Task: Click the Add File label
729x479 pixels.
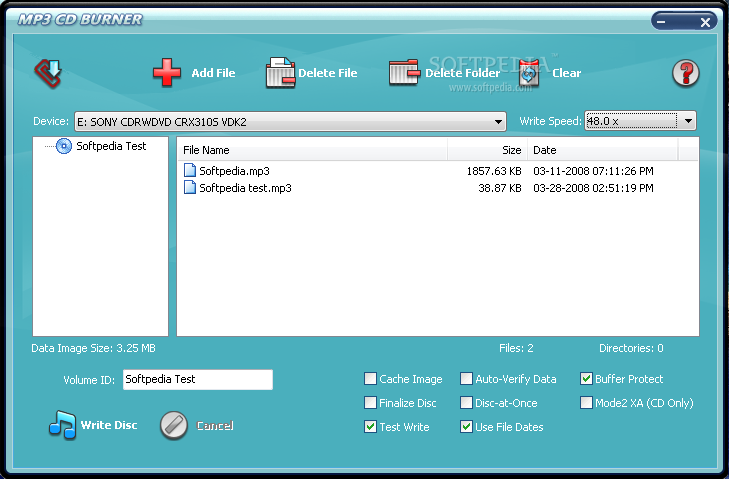Action: (x=213, y=73)
